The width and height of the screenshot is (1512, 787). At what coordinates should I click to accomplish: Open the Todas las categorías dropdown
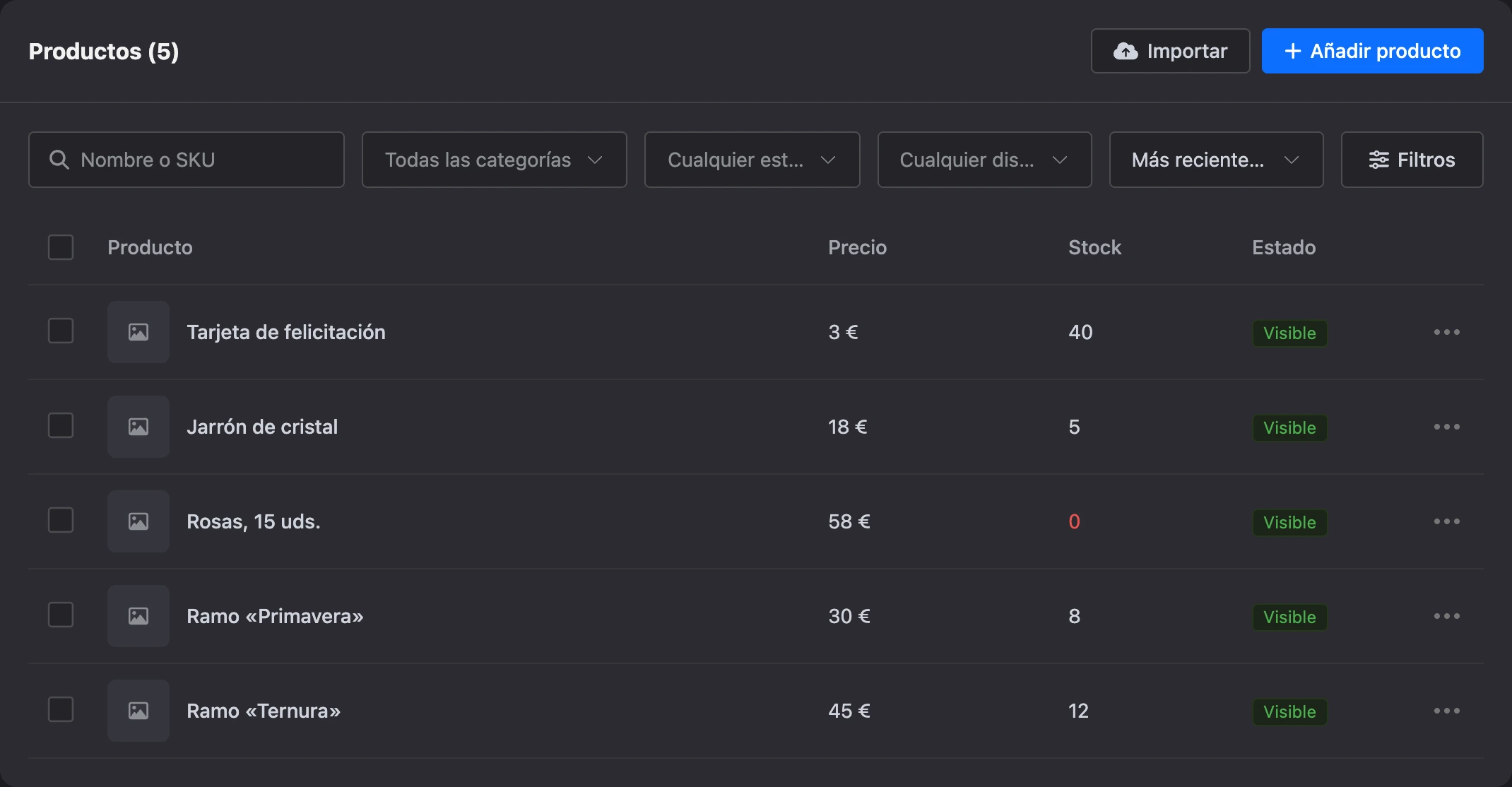point(495,160)
